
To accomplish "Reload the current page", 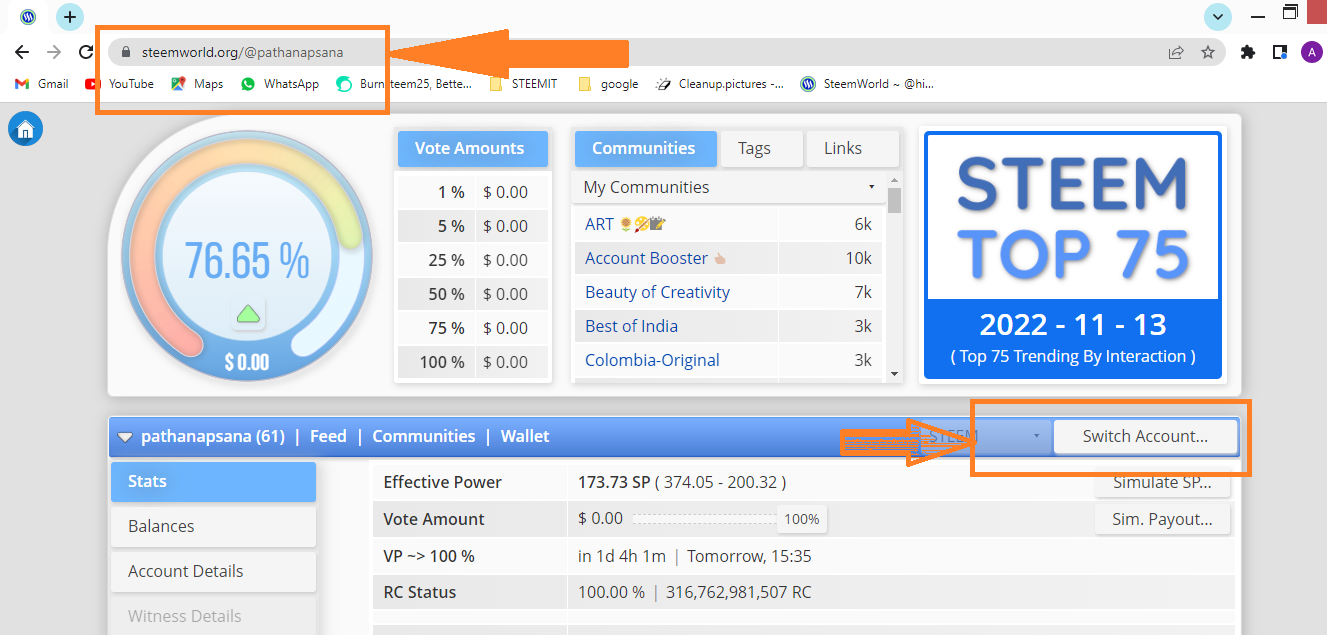I will click(86, 52).
